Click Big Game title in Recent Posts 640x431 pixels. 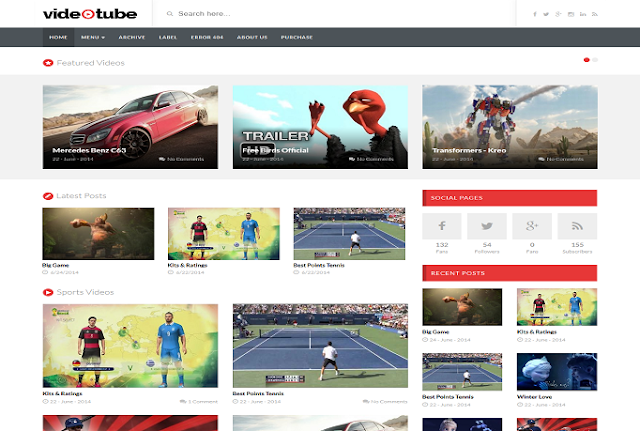[x=436, y=332]
